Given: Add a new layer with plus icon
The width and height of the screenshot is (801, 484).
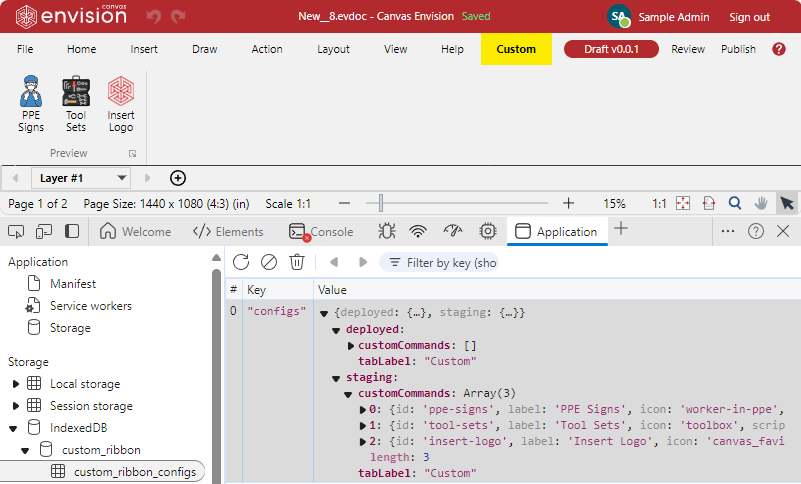Looking at the screenshot, I should [178, 178].
